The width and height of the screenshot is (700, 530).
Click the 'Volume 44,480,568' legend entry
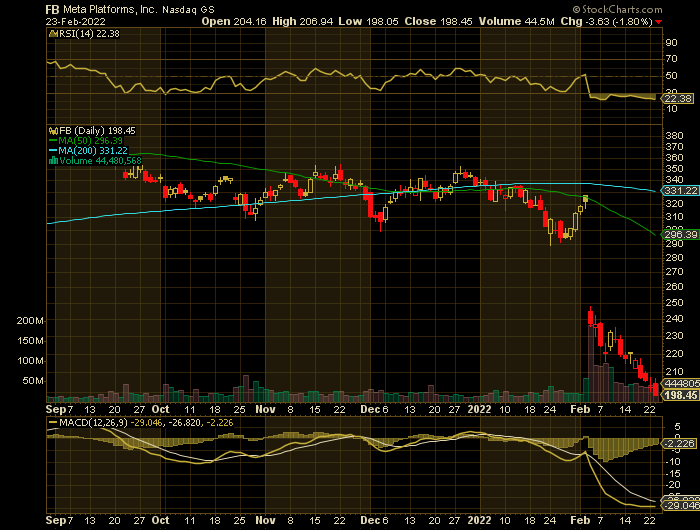click(x=100, y=161)
